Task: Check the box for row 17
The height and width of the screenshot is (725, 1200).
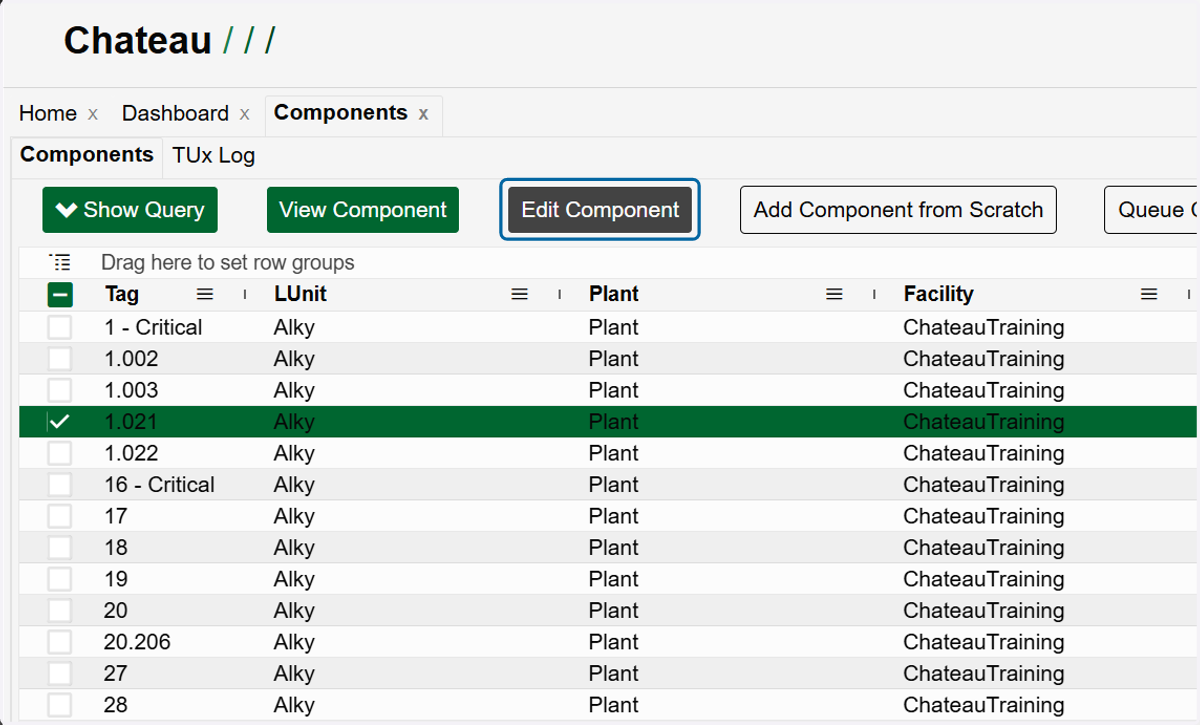Action: (60, 516)
